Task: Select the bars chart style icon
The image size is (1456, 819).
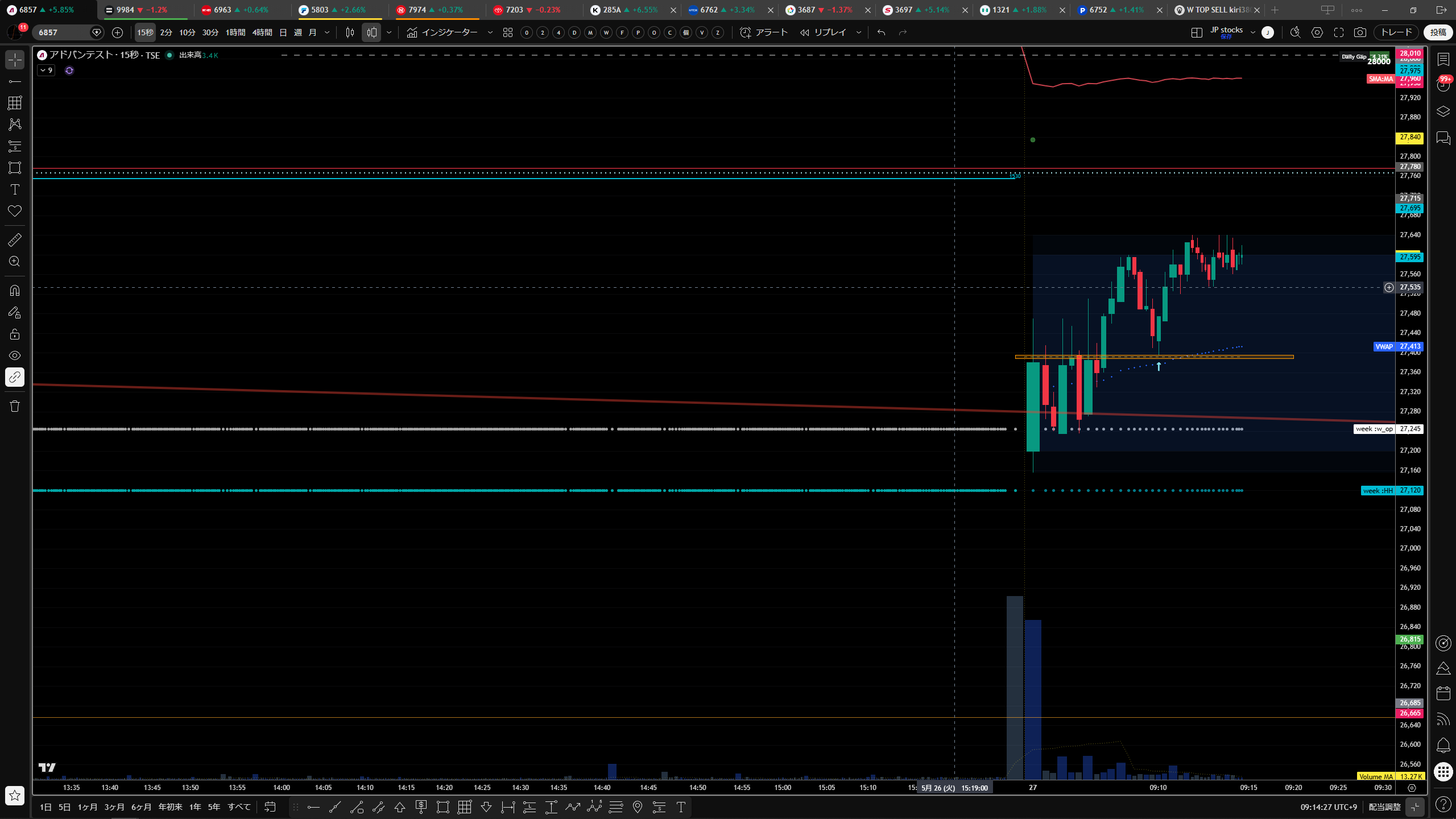Action: [350, 32]
